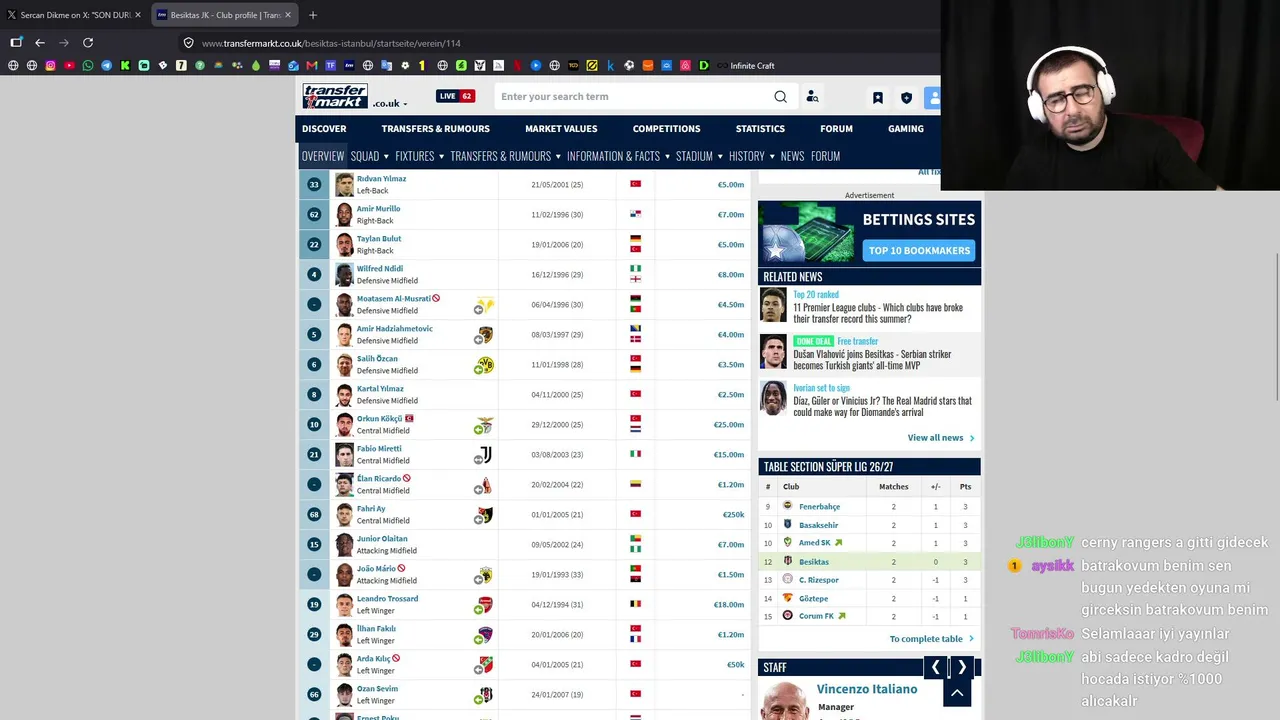This screenshot has width=1280, height=720.
Task: Go to next staff member arrow
Action: click(962, 667)
